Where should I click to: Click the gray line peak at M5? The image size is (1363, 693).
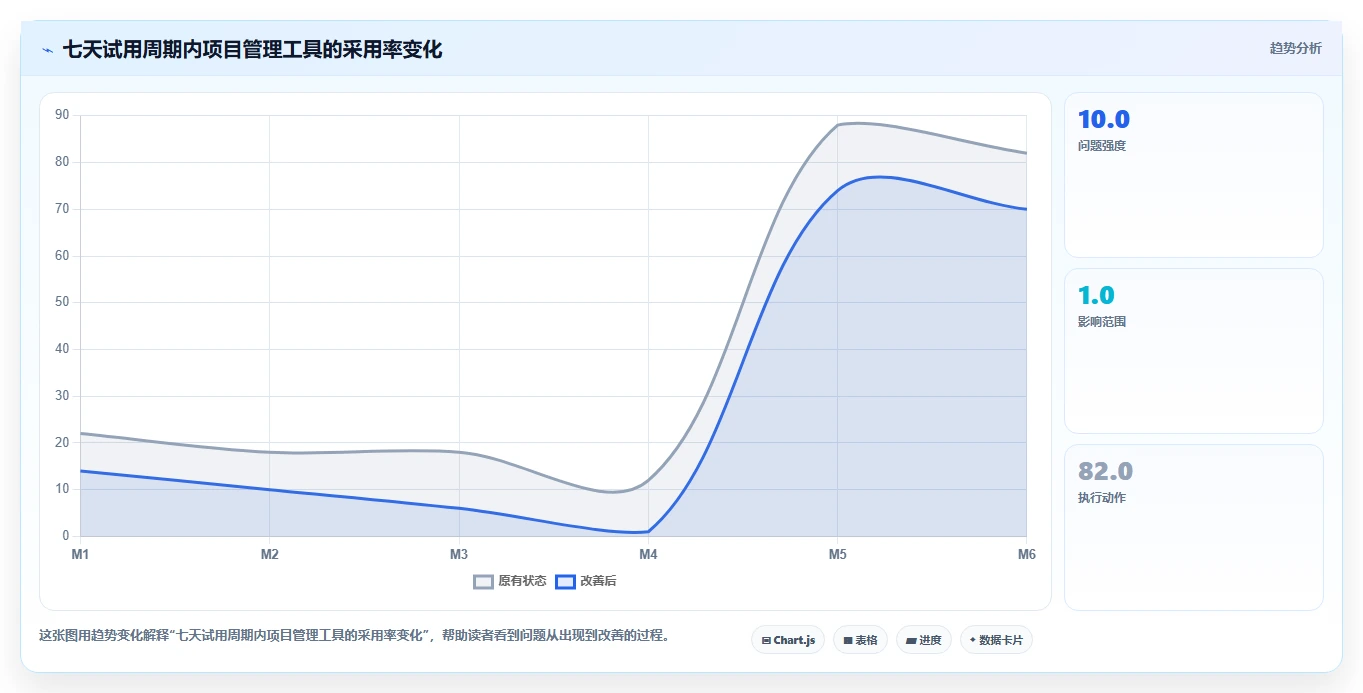coord(837,124)
